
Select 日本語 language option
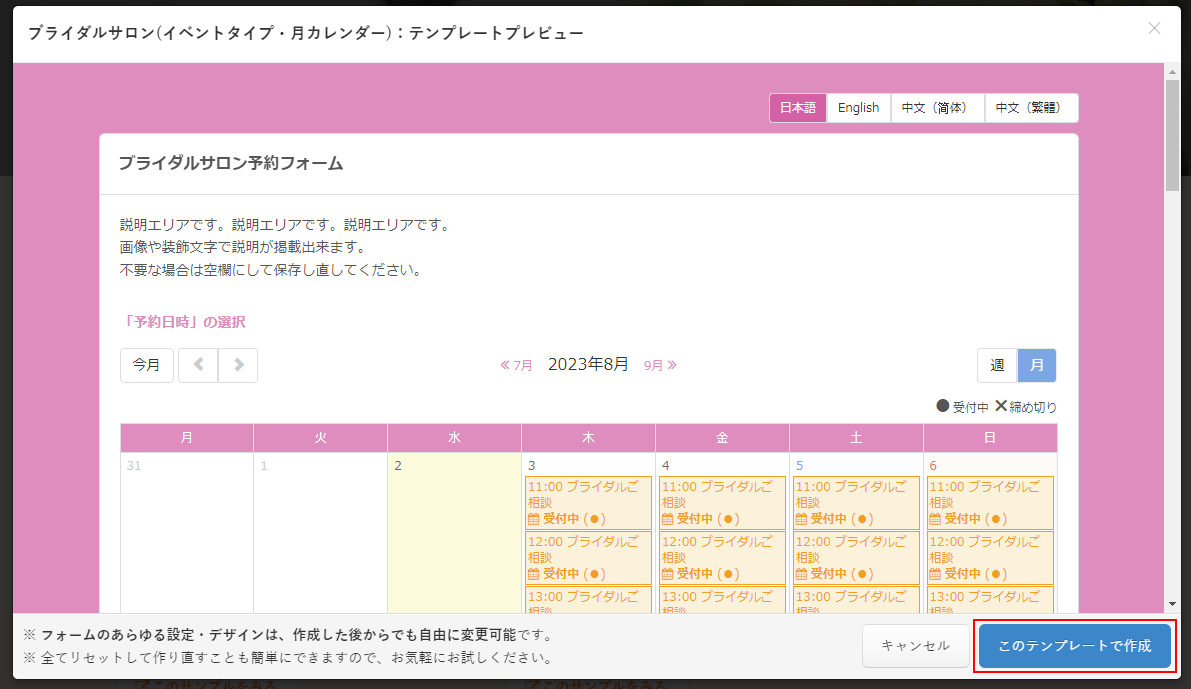click(798, 108)
